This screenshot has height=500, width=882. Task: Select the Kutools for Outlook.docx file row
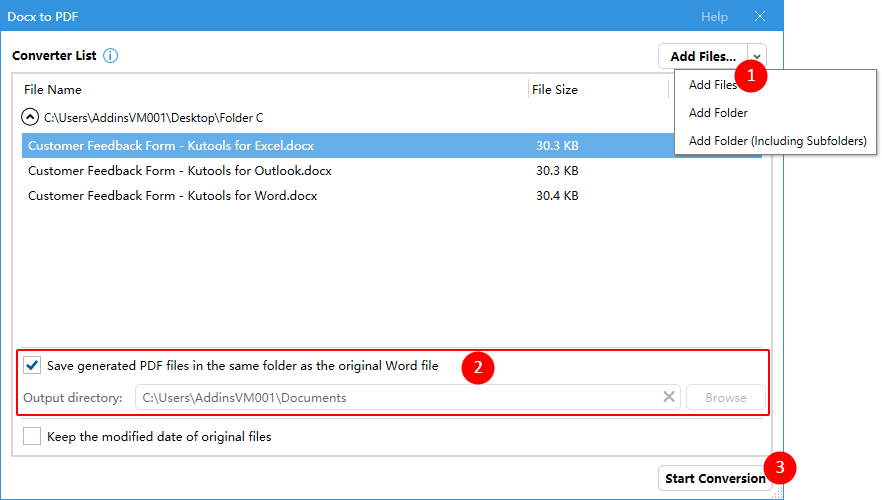(179, 170)
